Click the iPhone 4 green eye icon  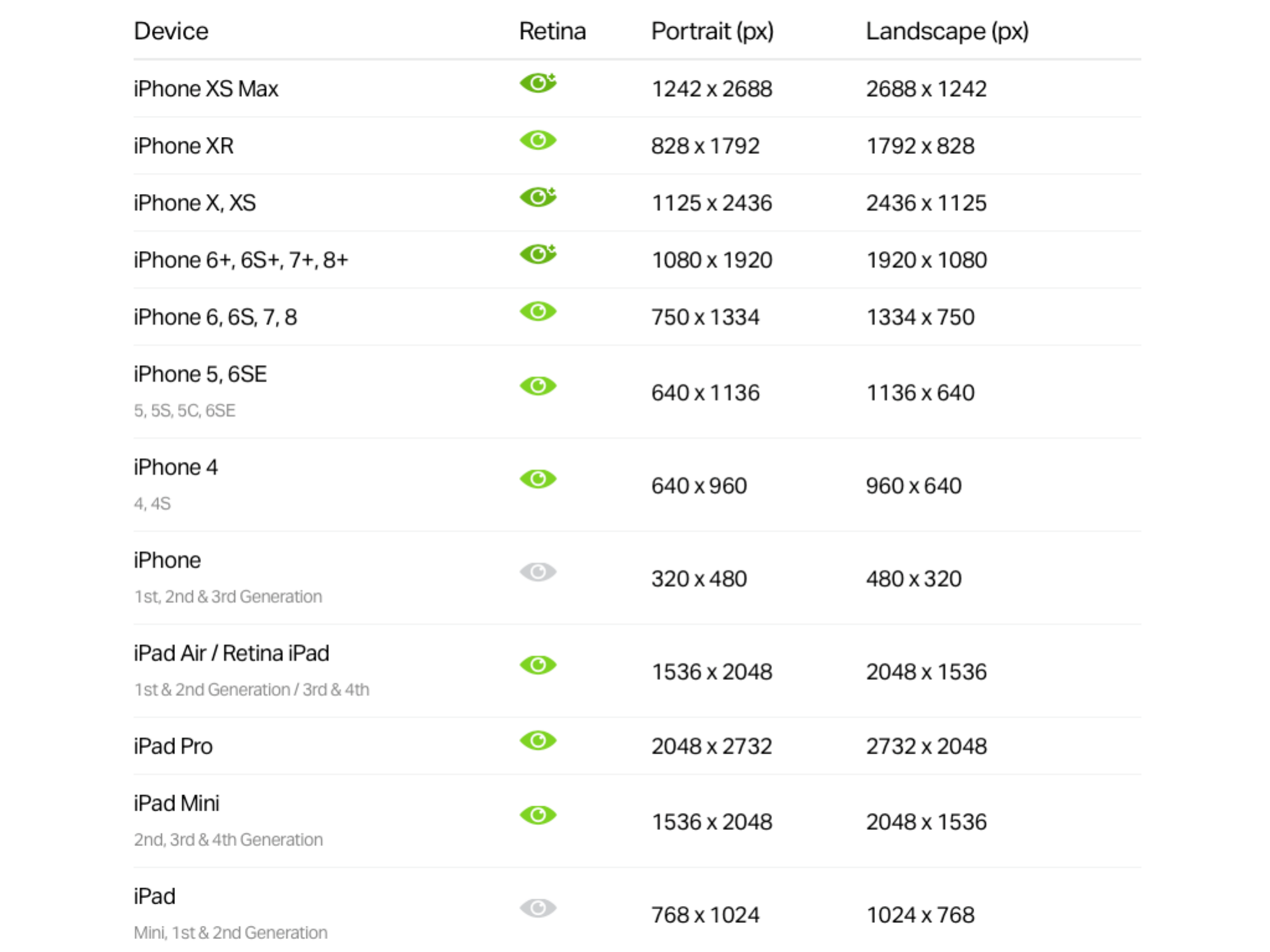pos(538,479)
